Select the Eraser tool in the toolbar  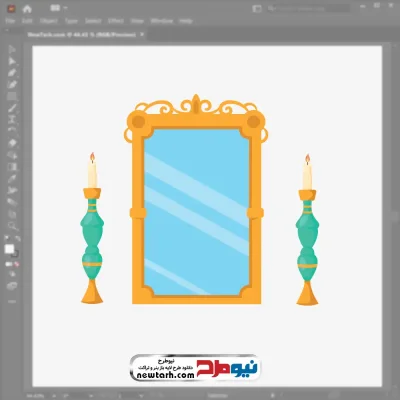click(12, 143)
